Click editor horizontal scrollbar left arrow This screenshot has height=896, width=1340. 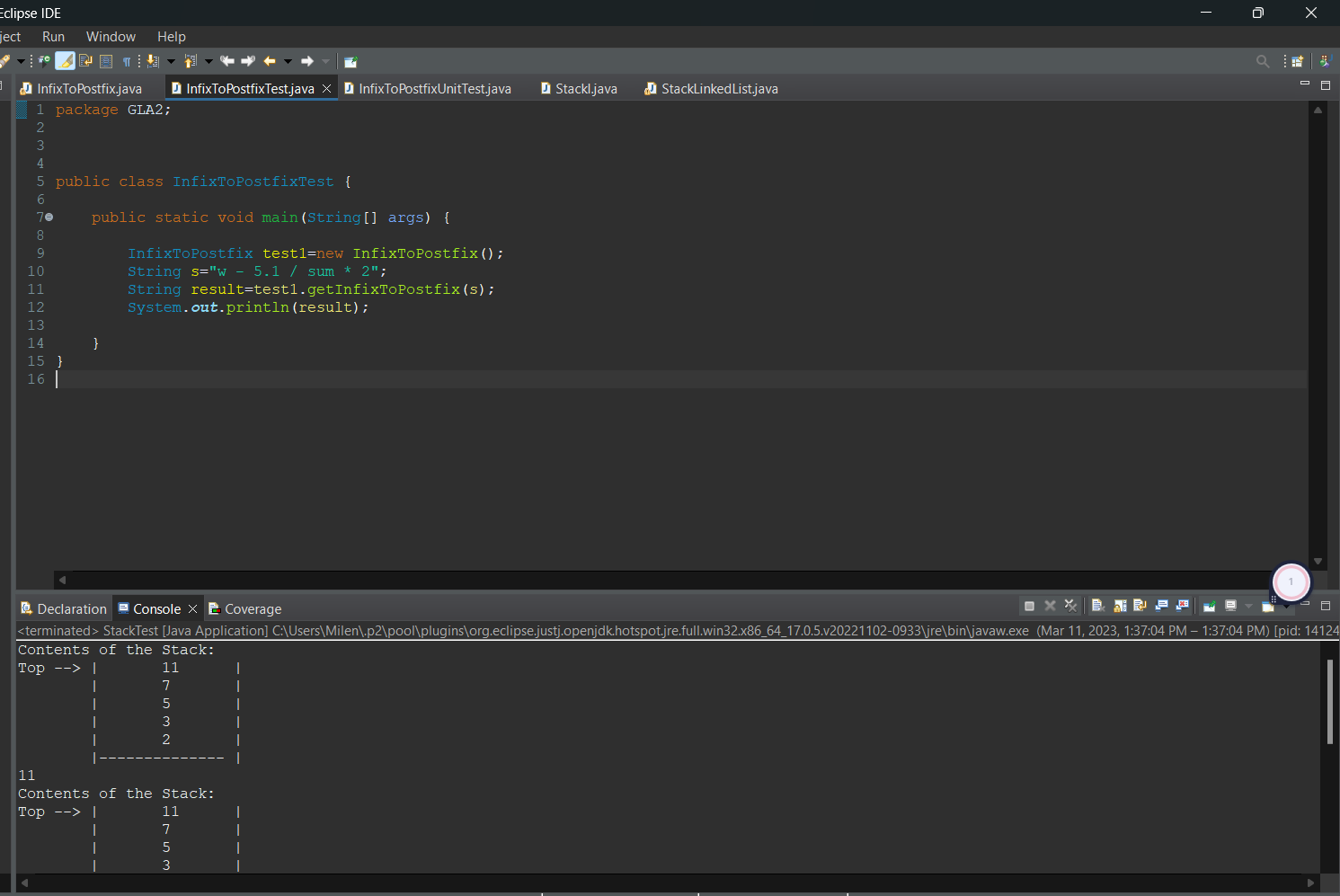tap(62, 580)
